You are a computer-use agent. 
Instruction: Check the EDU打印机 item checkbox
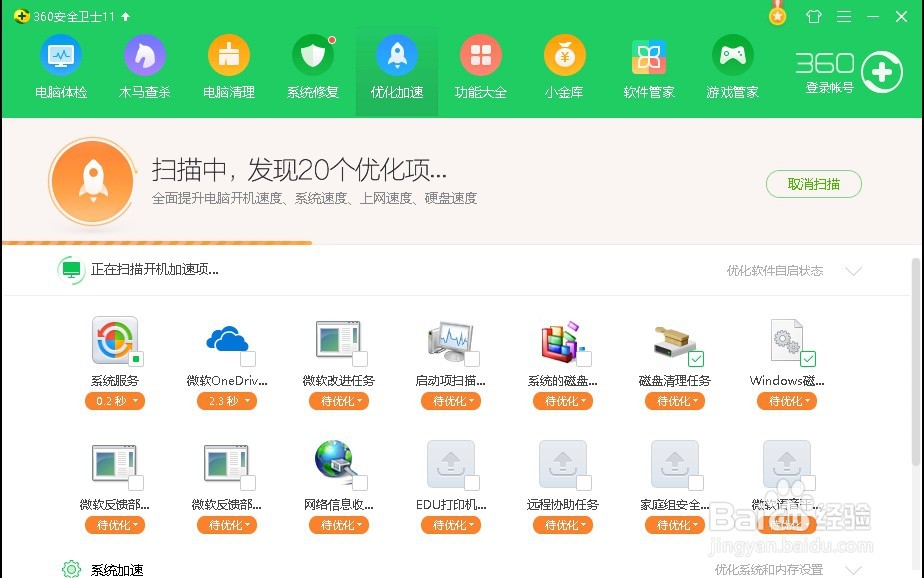472,483
